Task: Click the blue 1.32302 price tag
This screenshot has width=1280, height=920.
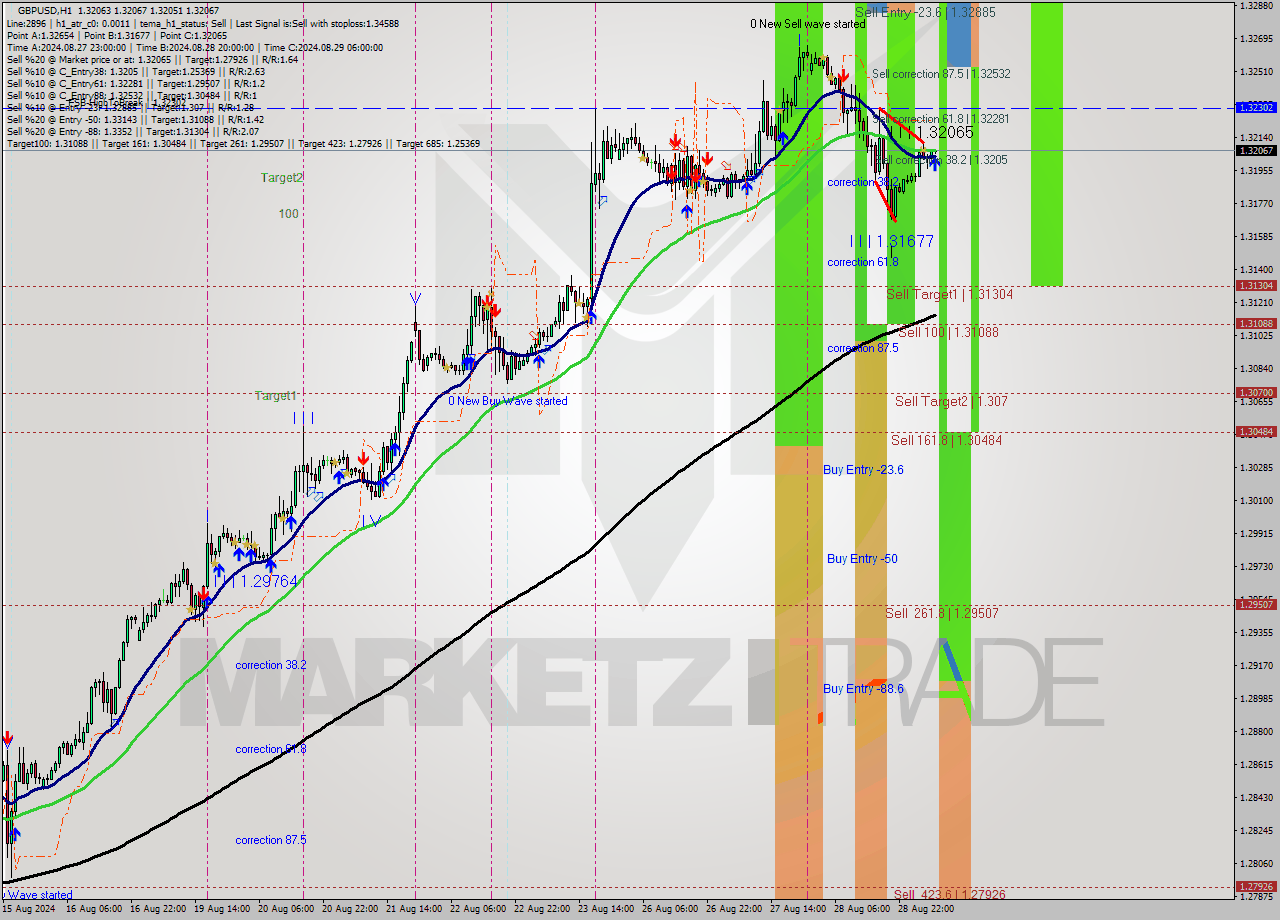Action: [1255, 107]
